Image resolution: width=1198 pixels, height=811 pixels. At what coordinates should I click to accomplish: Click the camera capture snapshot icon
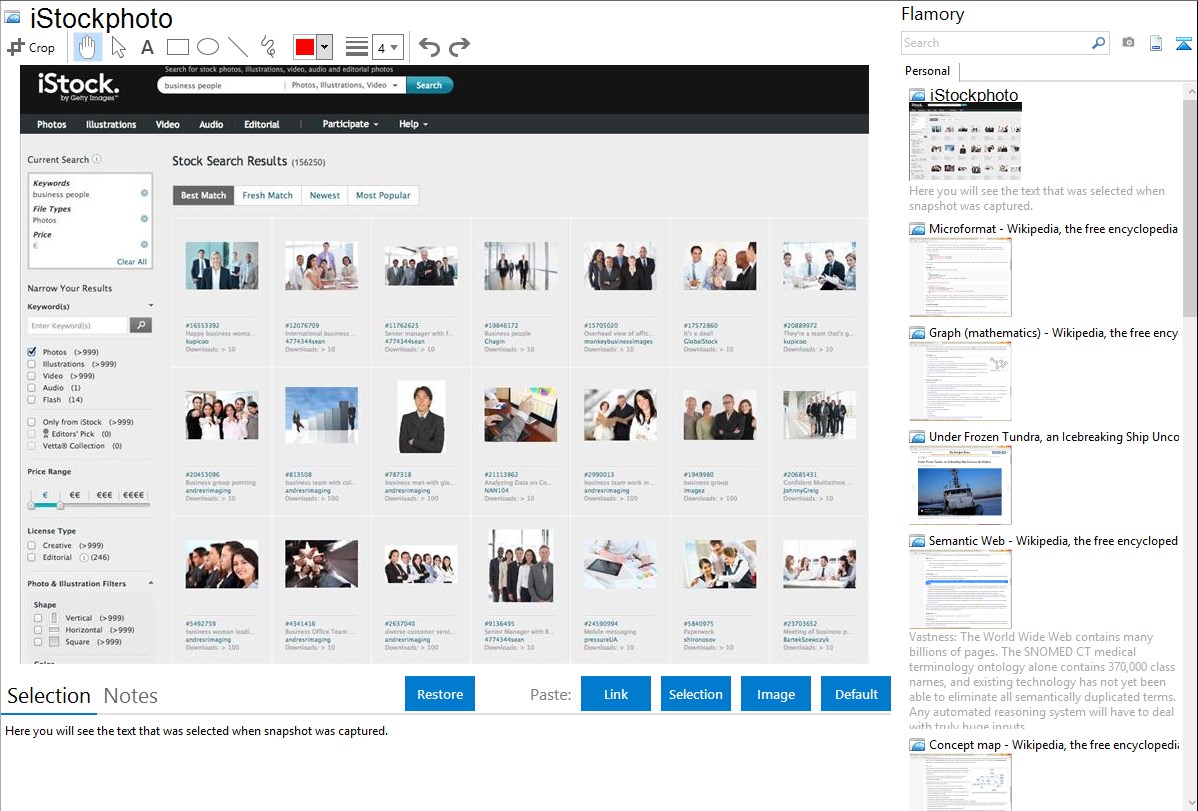point(1128,43)
